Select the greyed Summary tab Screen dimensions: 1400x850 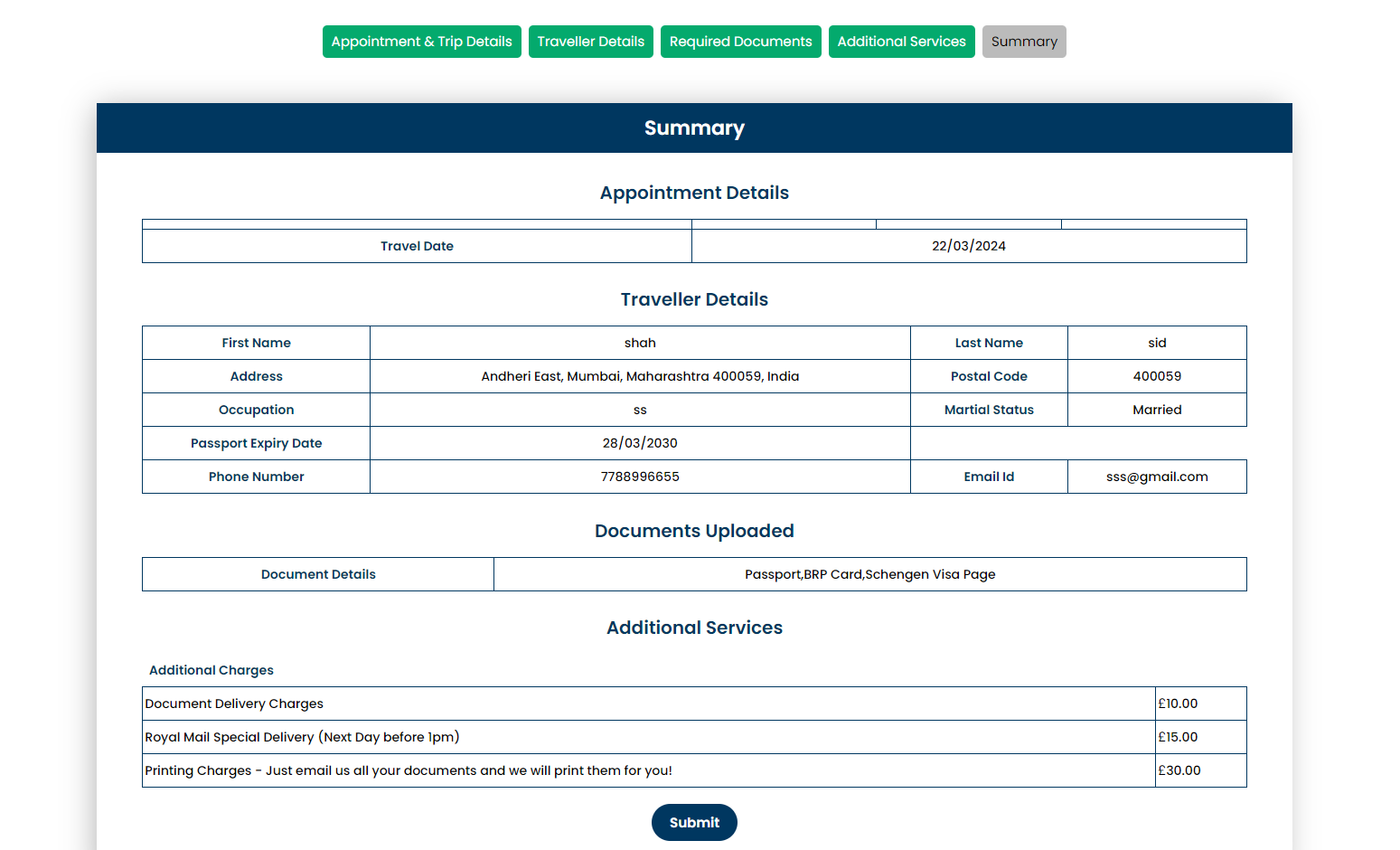pos(1023,42)
